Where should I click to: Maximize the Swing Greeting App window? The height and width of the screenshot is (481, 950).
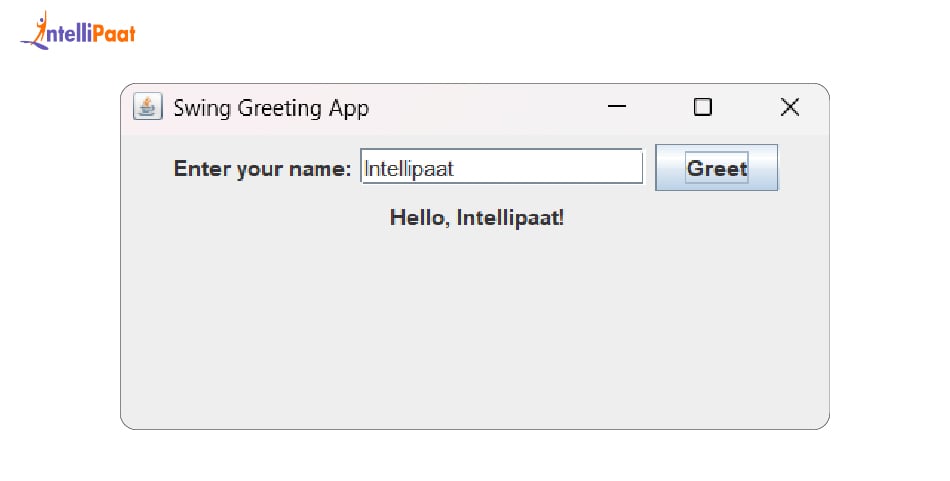point(702,107)
